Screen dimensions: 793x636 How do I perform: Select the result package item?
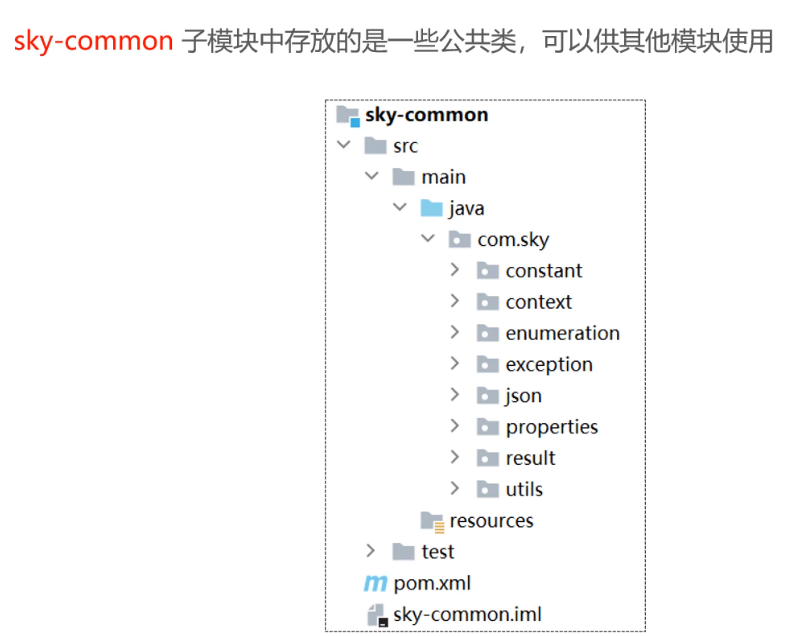530,458
